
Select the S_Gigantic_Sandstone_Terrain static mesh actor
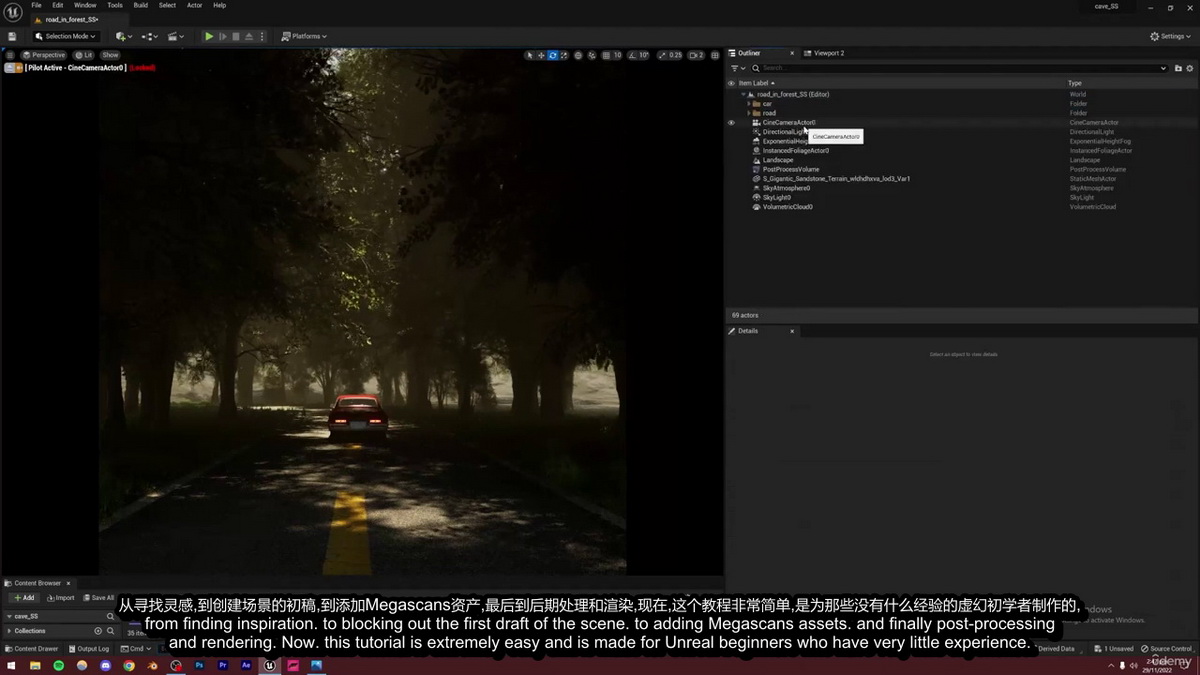(x=836, y=179)
